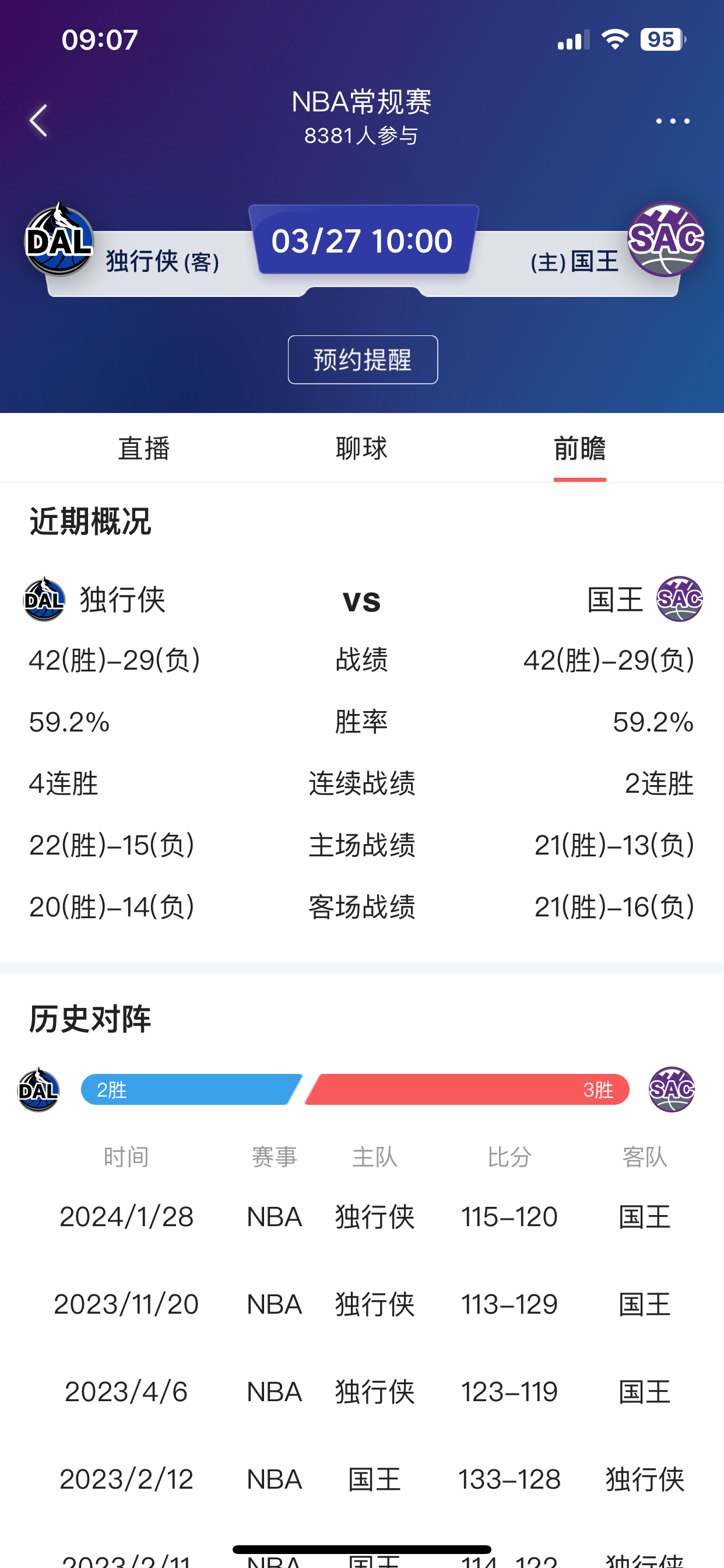Enable notification for the 03/27 10:00 match
724x1568 pixels.
click(362, 360)
